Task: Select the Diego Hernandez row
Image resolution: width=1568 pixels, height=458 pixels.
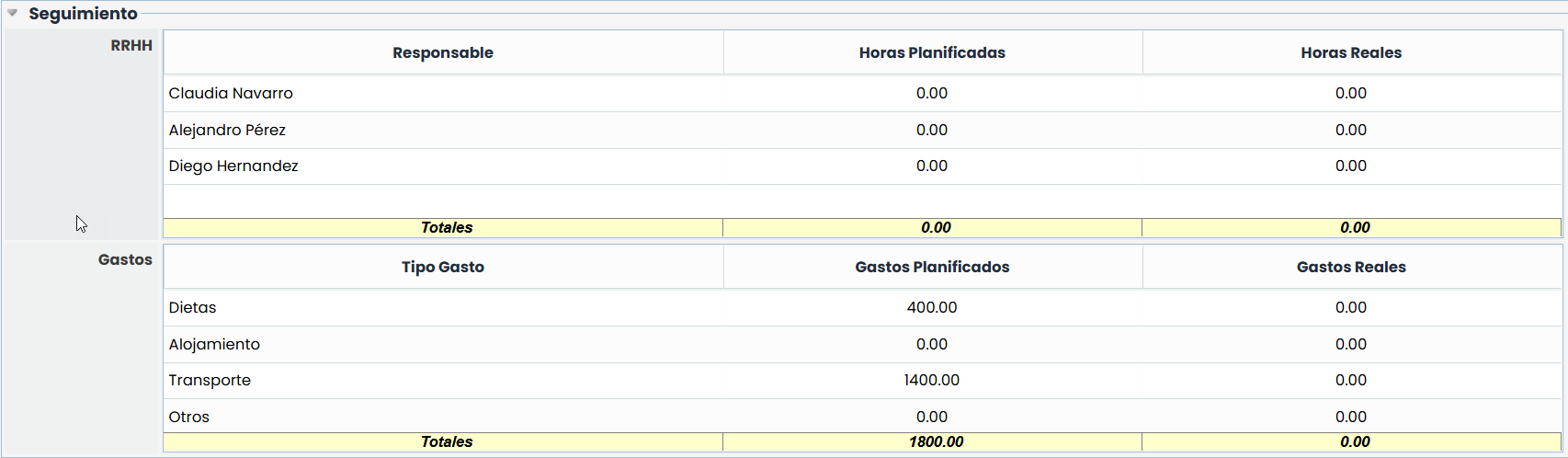Action: (233, 166)
